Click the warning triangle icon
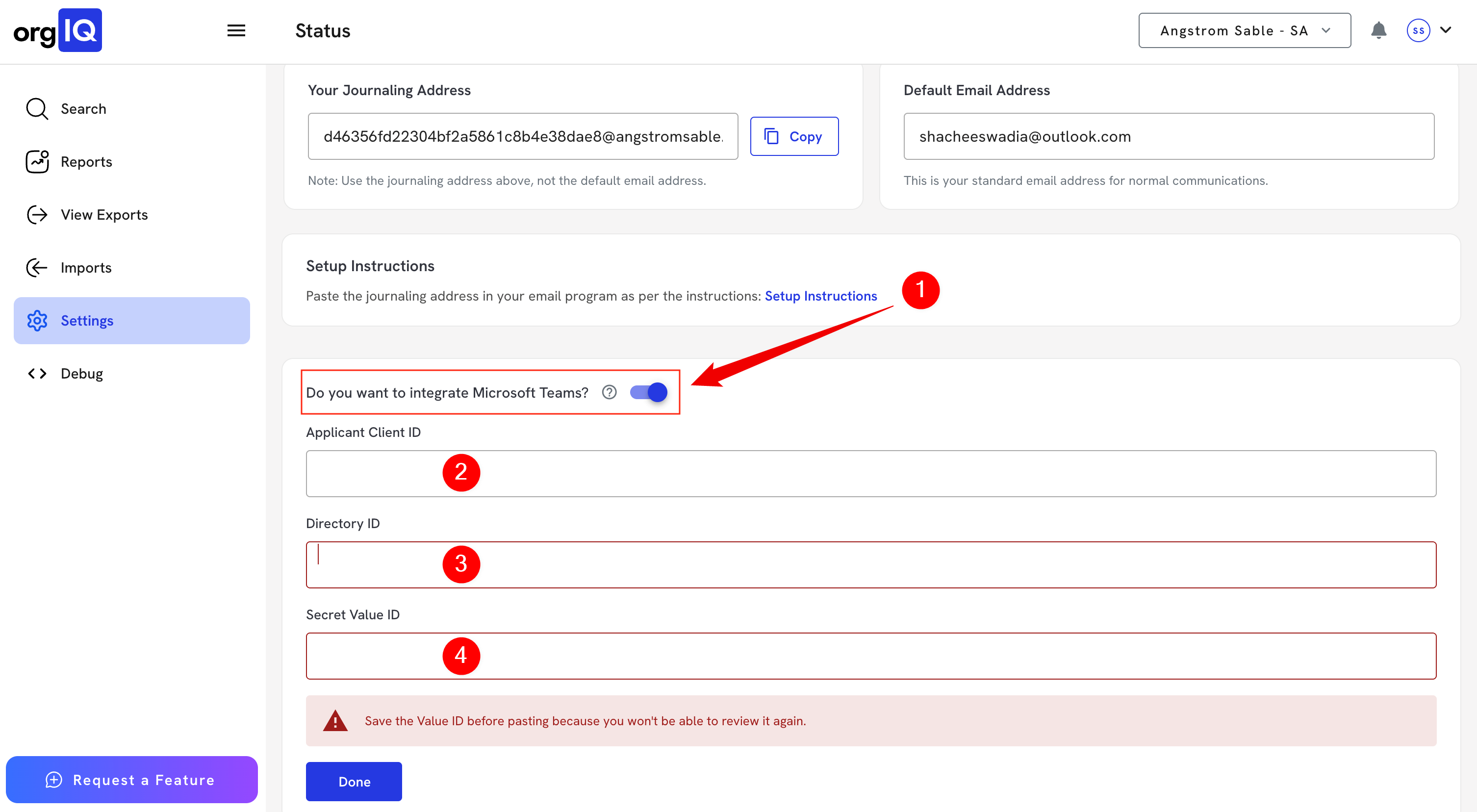Viewport: 1477px width, 812px height. coord(335,720)
